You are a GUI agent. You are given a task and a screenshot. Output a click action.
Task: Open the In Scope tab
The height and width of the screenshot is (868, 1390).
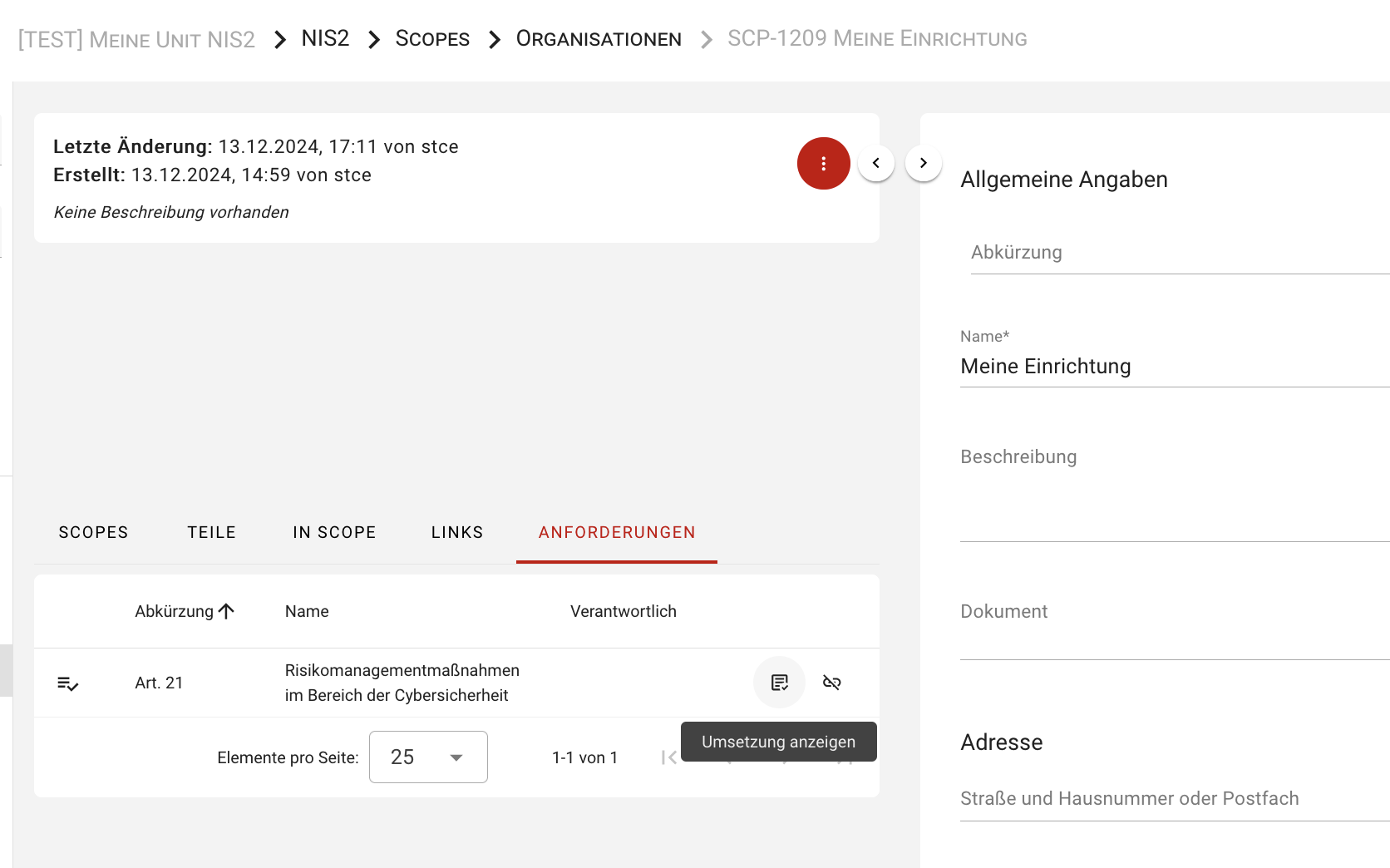coord(334,532)
